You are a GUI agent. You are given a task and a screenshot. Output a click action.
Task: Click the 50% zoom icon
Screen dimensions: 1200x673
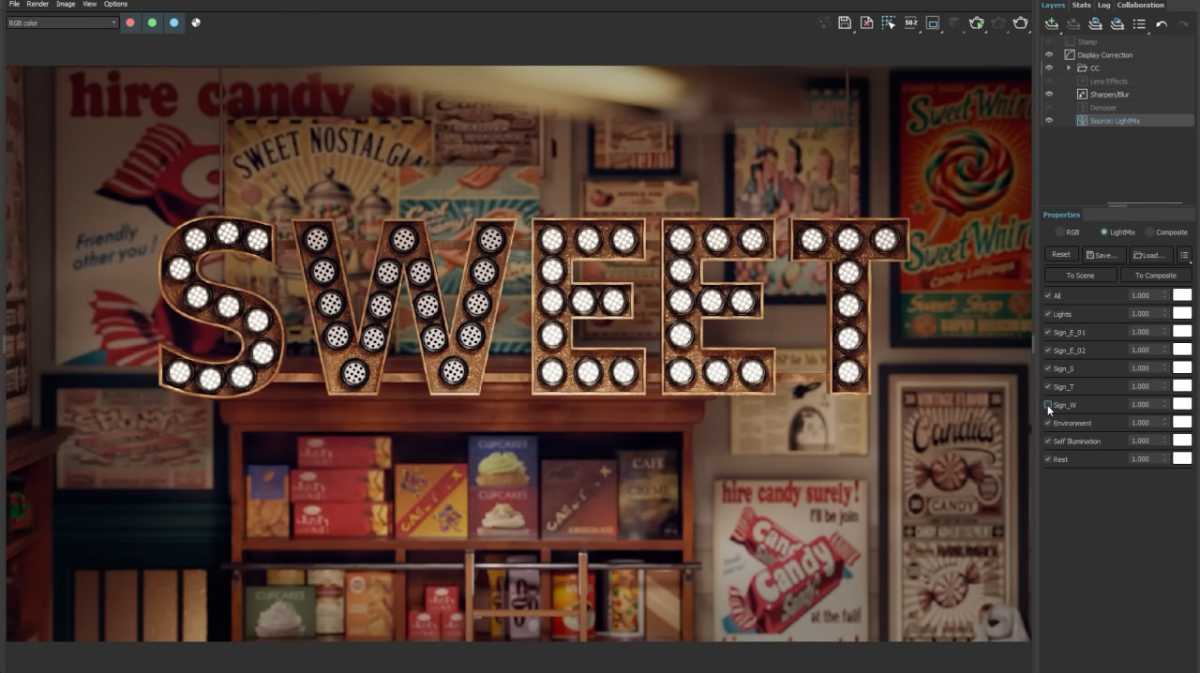pyautogui.click(x=911, y=22)
